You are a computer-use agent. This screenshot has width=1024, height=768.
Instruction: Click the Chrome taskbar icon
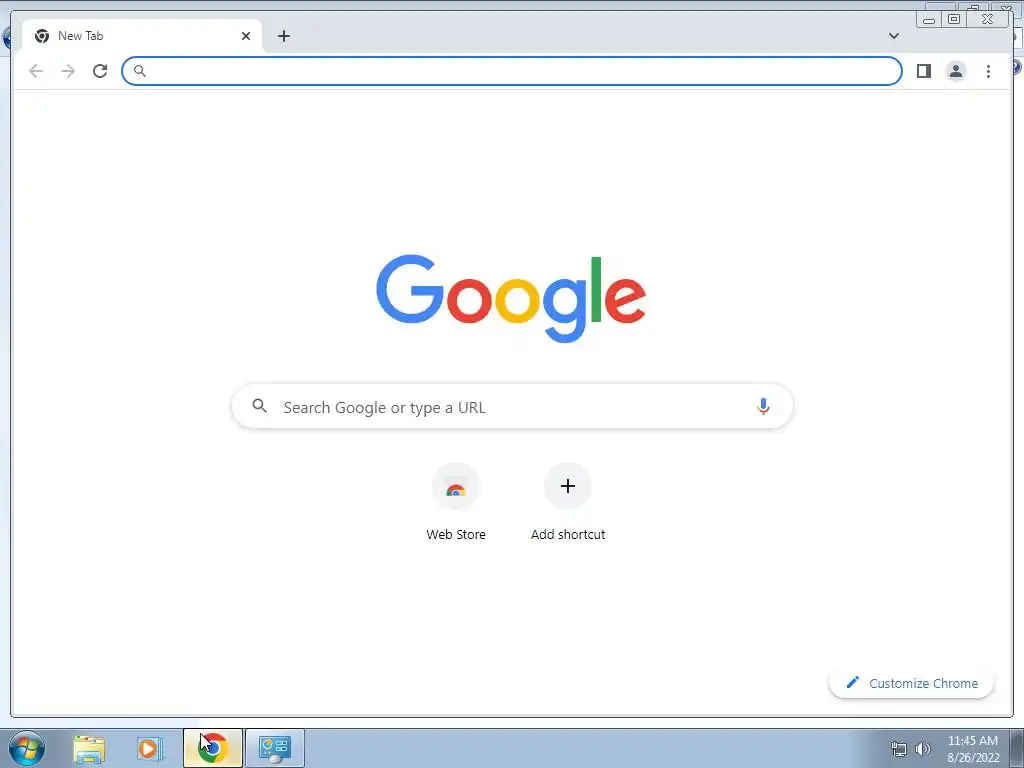tap(212, 748)
